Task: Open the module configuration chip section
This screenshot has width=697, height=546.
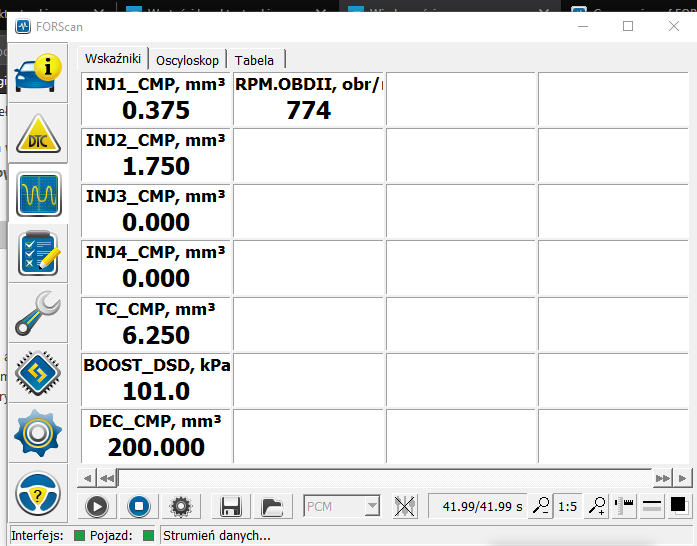Action: click(38, 373)
